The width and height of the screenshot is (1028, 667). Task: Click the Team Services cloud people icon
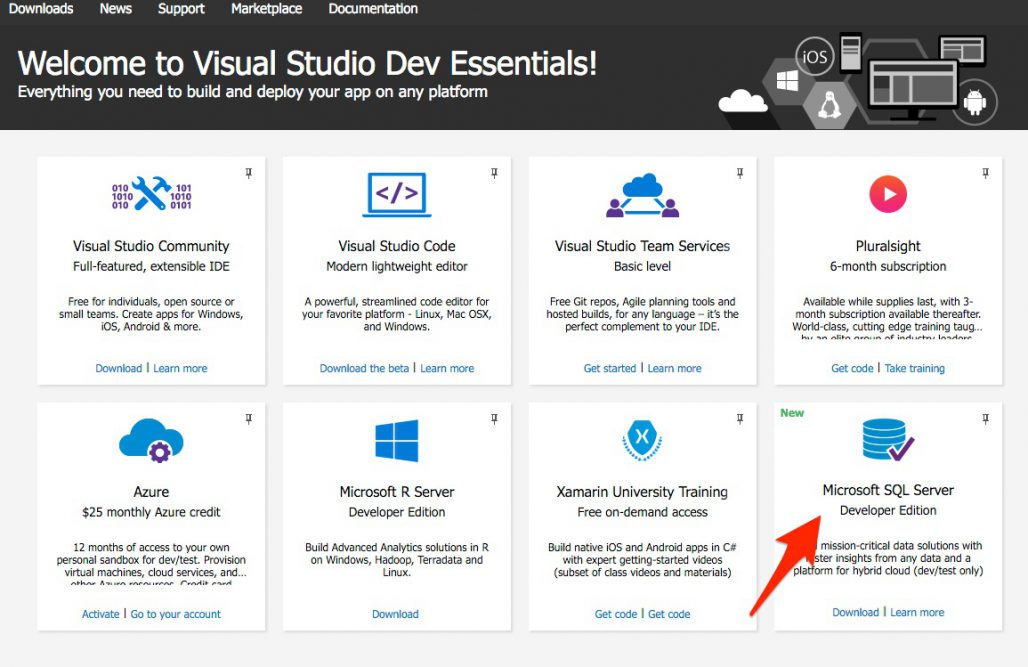(642, 195)
